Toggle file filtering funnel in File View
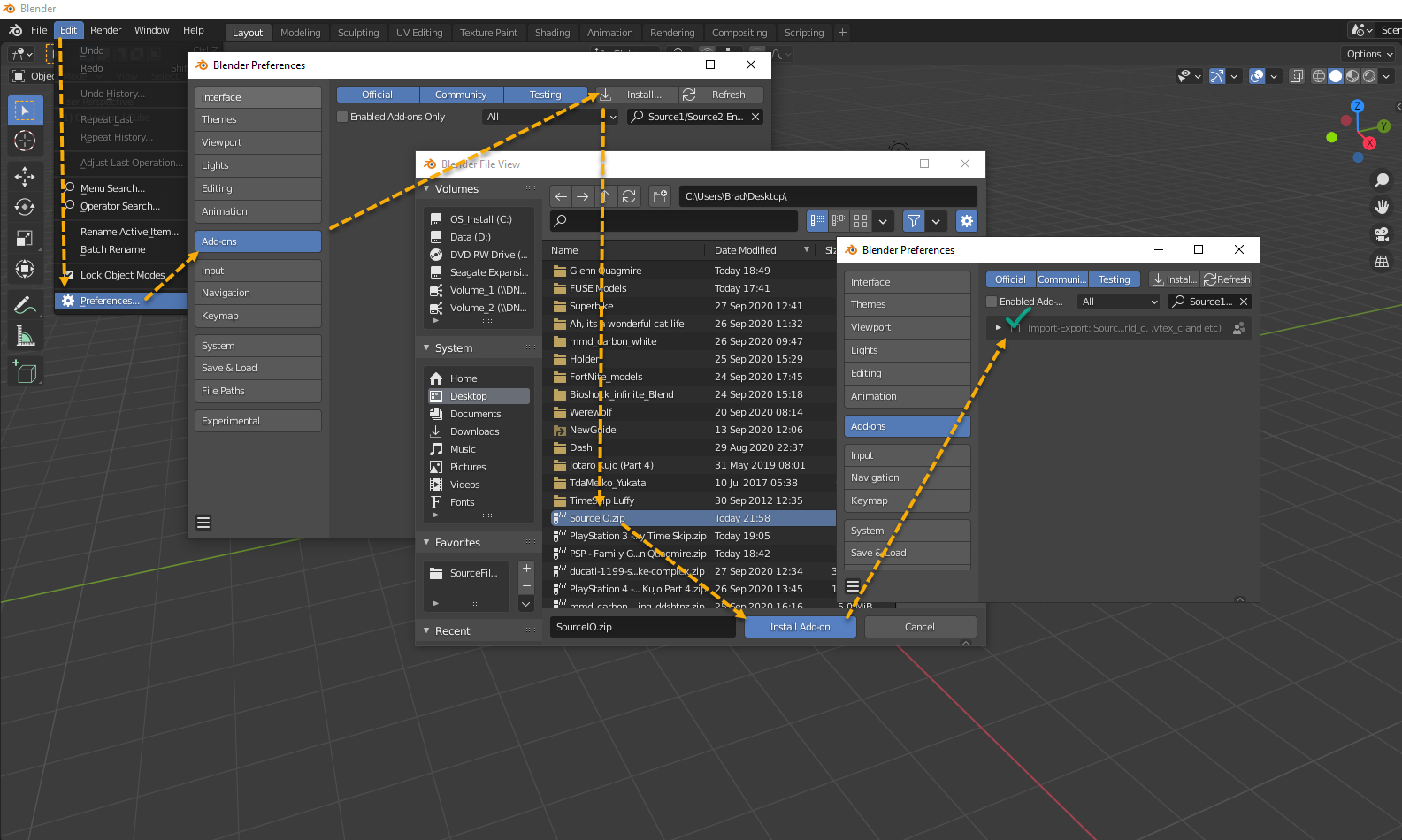Viewport: 1402px width, 840px height. coord(914,221)
